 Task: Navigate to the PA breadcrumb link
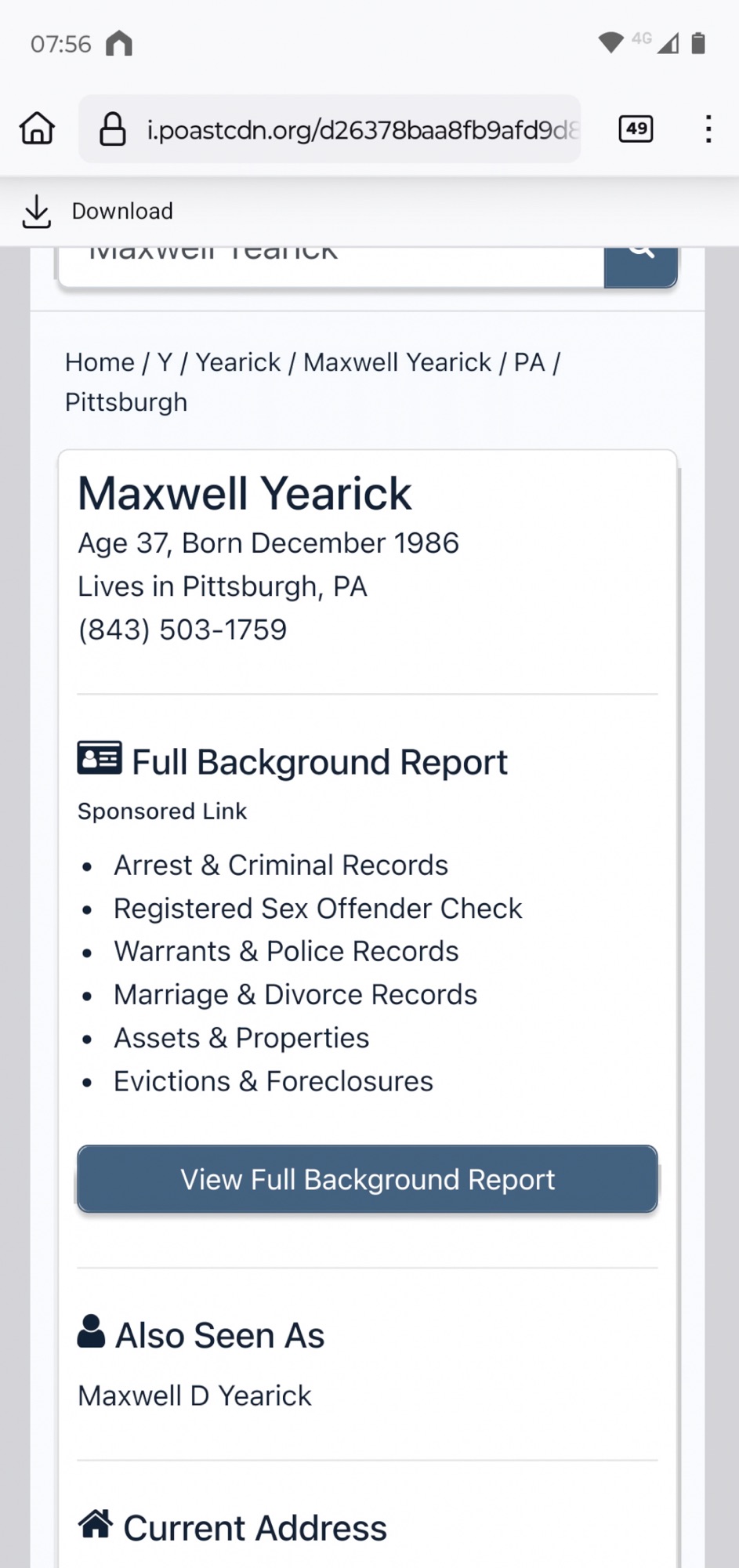(529, 362)
